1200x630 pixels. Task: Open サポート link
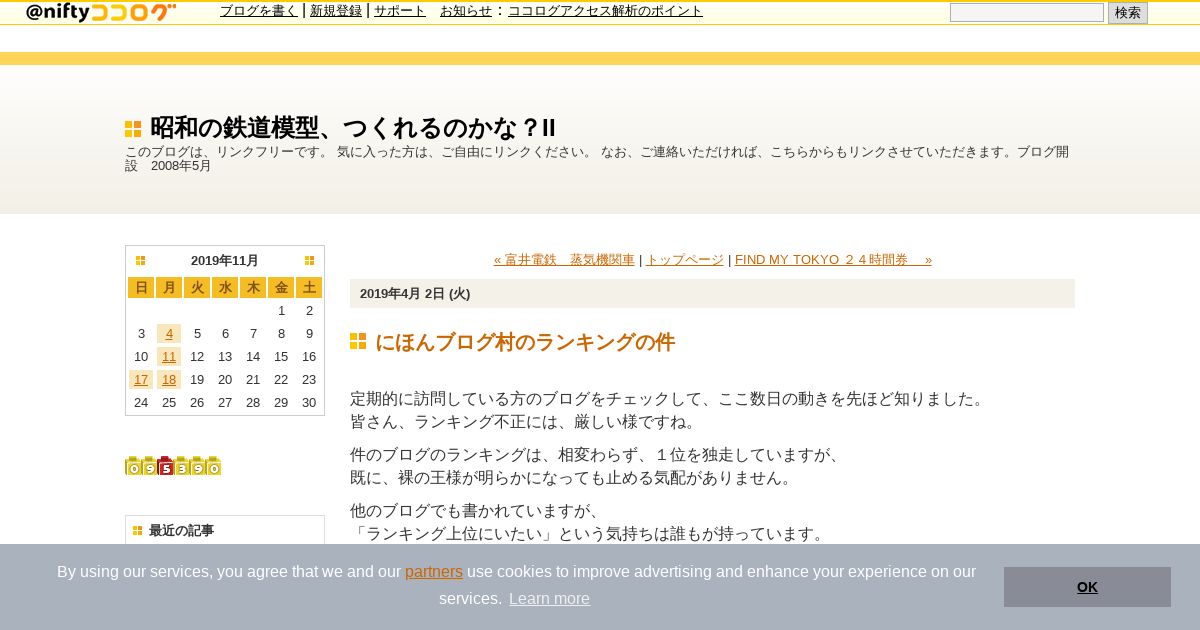click(400, 11)
